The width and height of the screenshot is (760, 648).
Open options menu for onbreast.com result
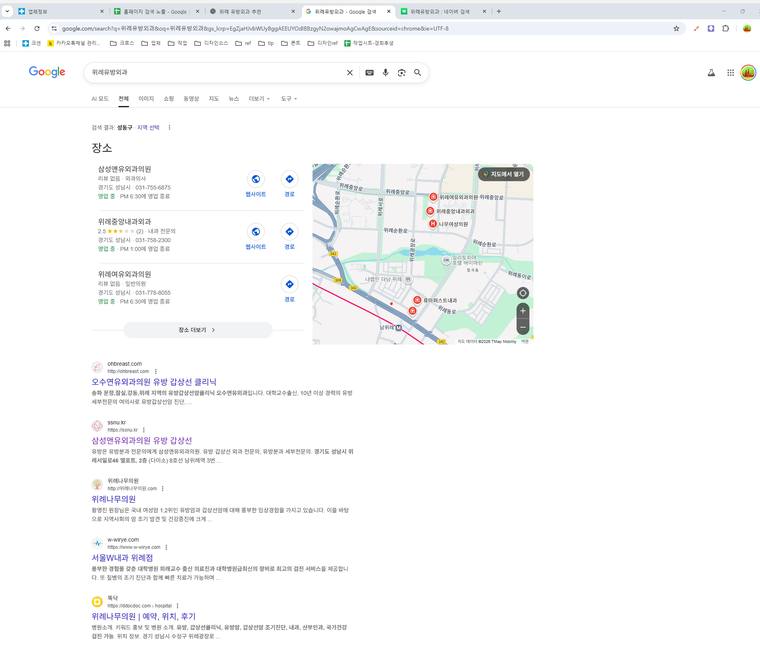coord(156,371)
